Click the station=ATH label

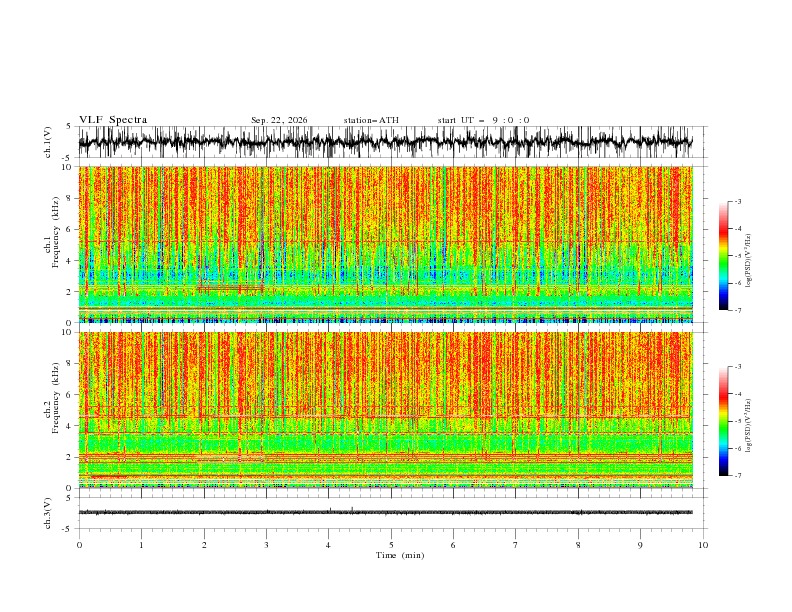(371, 120)
